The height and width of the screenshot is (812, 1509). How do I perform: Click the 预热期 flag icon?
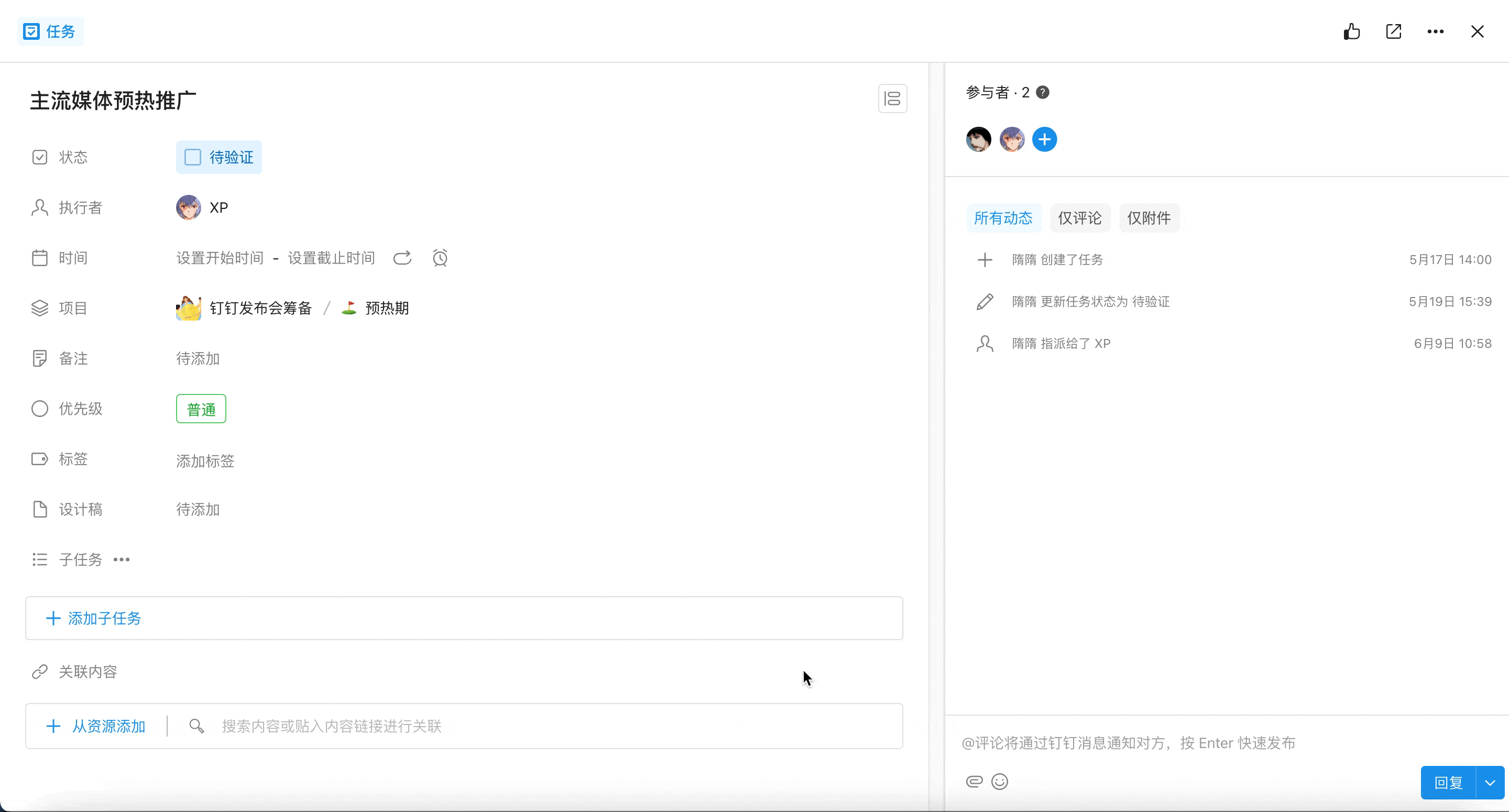[349, 308]
